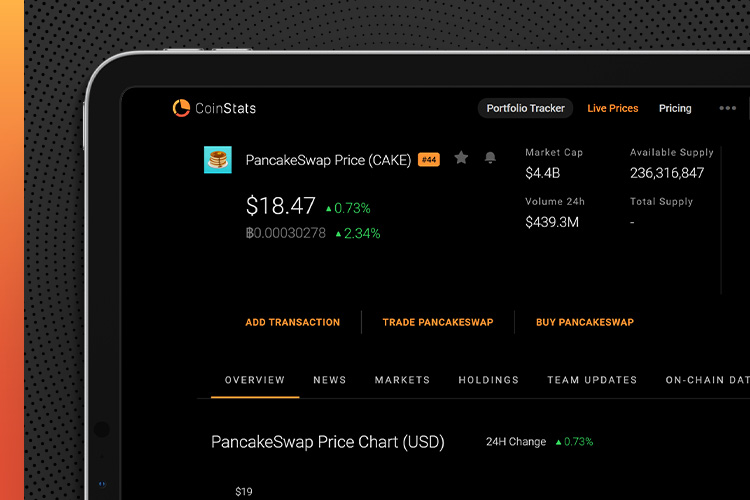Viewport: 750px width, 500px height.
Task: Open the HOLDINGS tab
Action: pos(488,380)
